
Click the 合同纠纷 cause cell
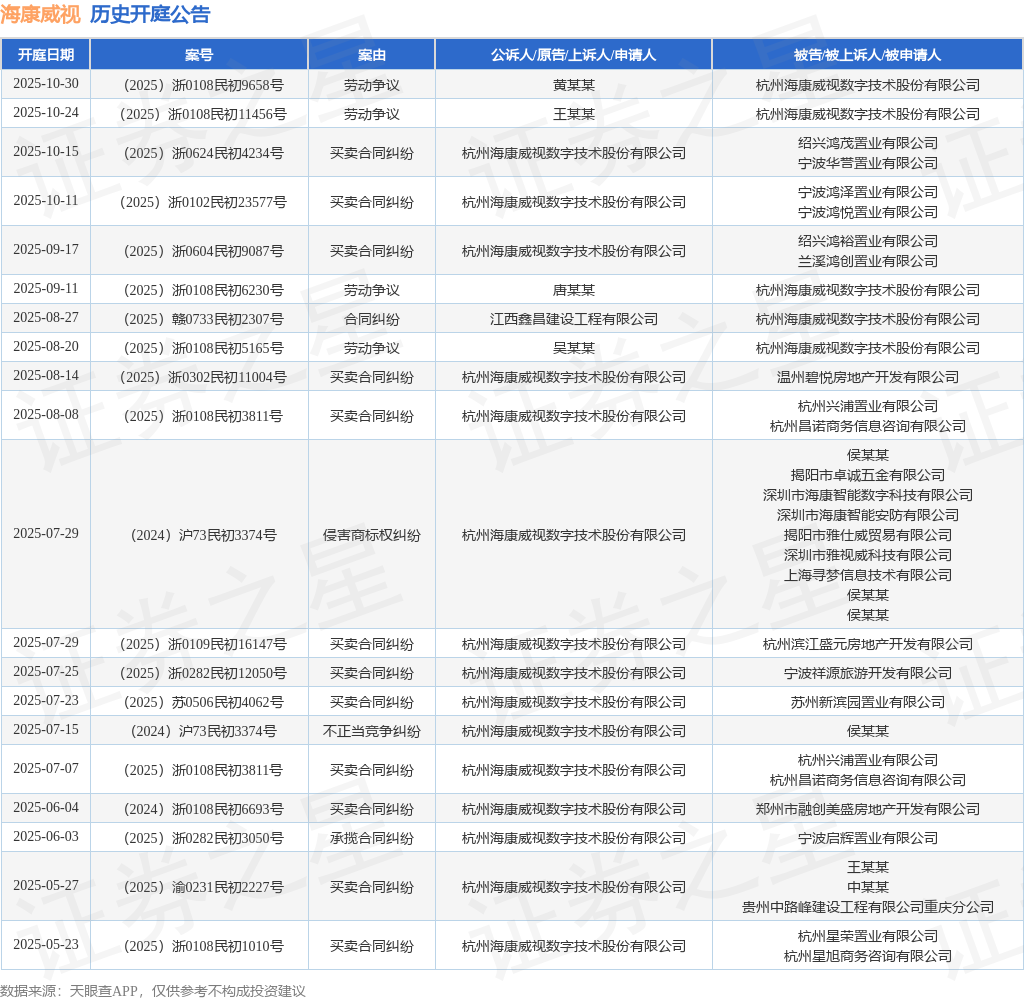click(372, 319)
